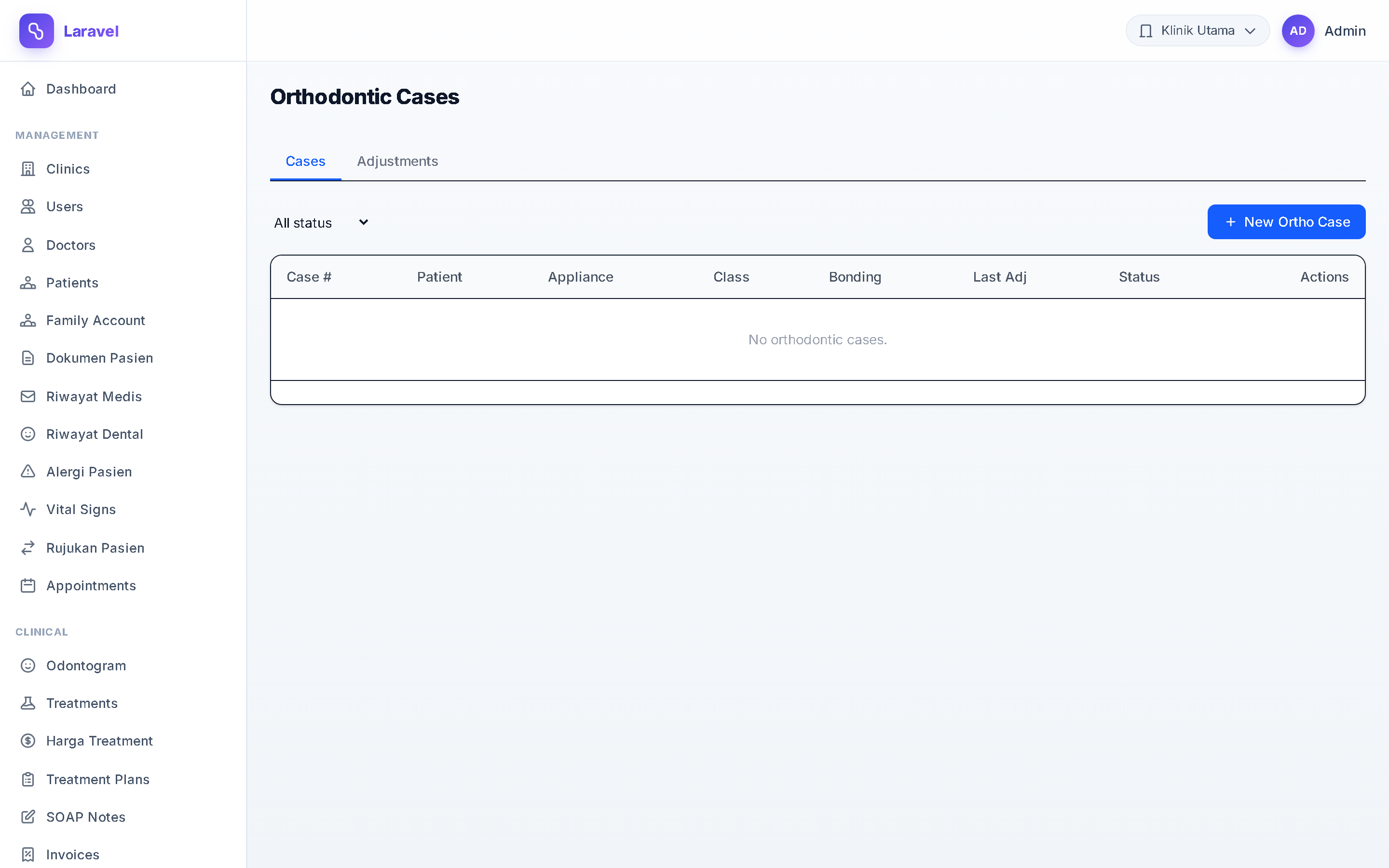Click the Laravel brand name
The height and width of the screenshot is (868, 1389).
(91, 31)
